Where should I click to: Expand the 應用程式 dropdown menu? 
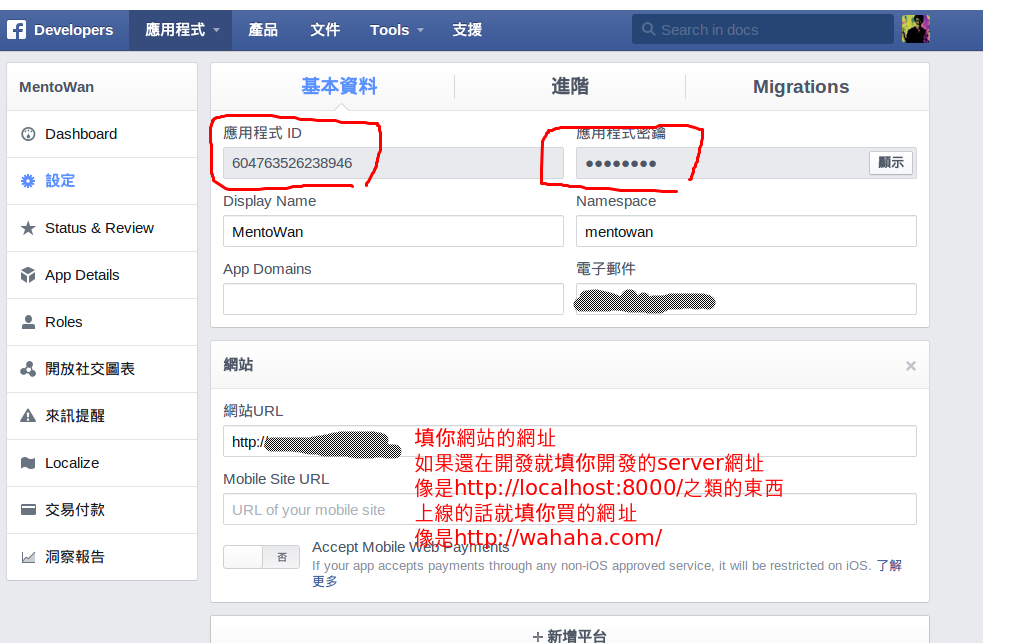[x=181, y=30]
